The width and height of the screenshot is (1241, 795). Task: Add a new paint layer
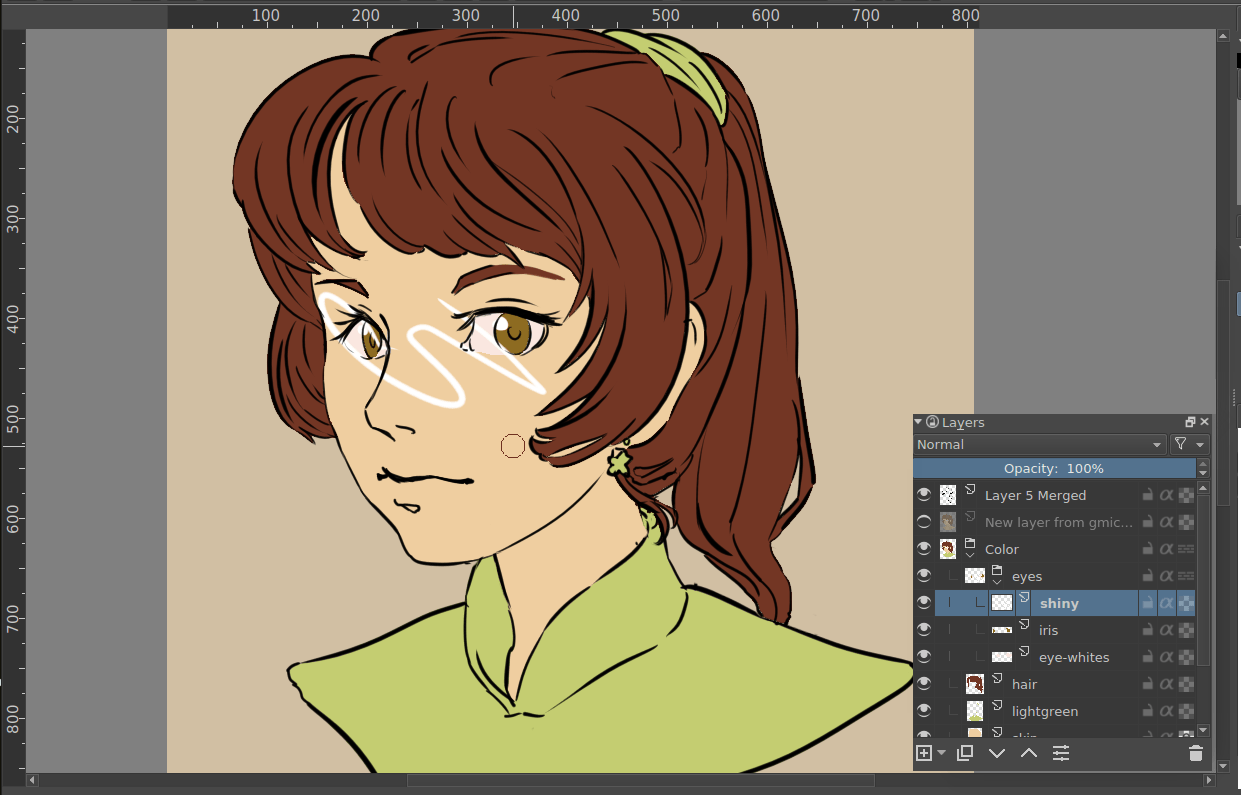(924, 753)
